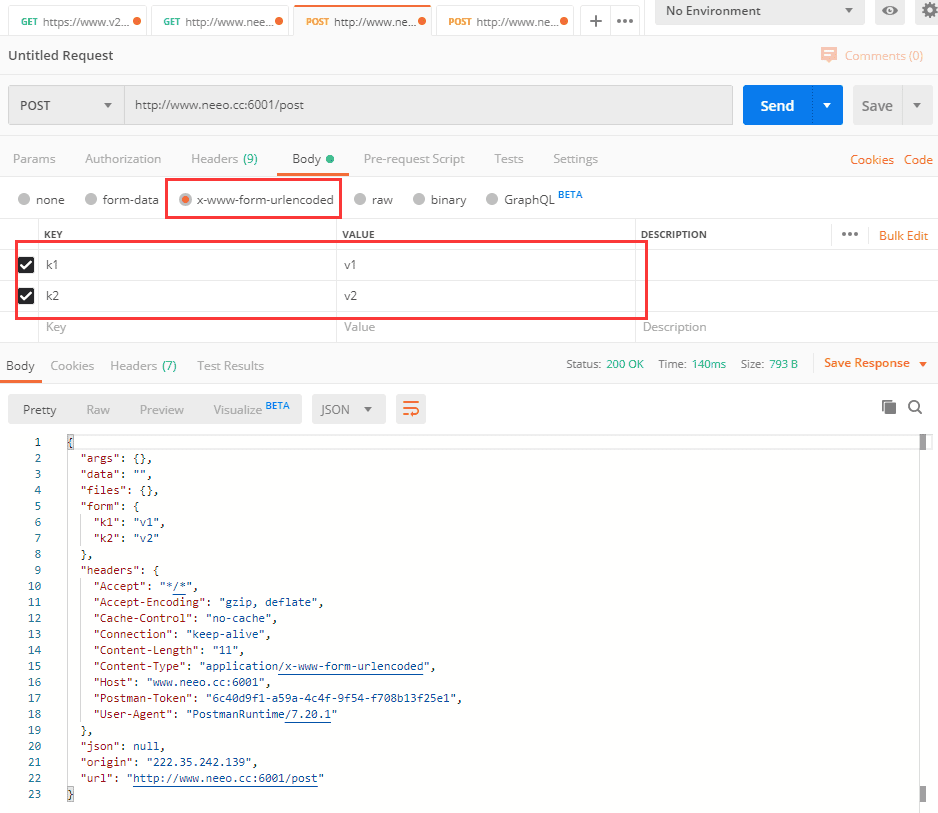Click the environment quick look eye icon
The width and height of the screenshot is (938, 813).
[x=890, y=11]
